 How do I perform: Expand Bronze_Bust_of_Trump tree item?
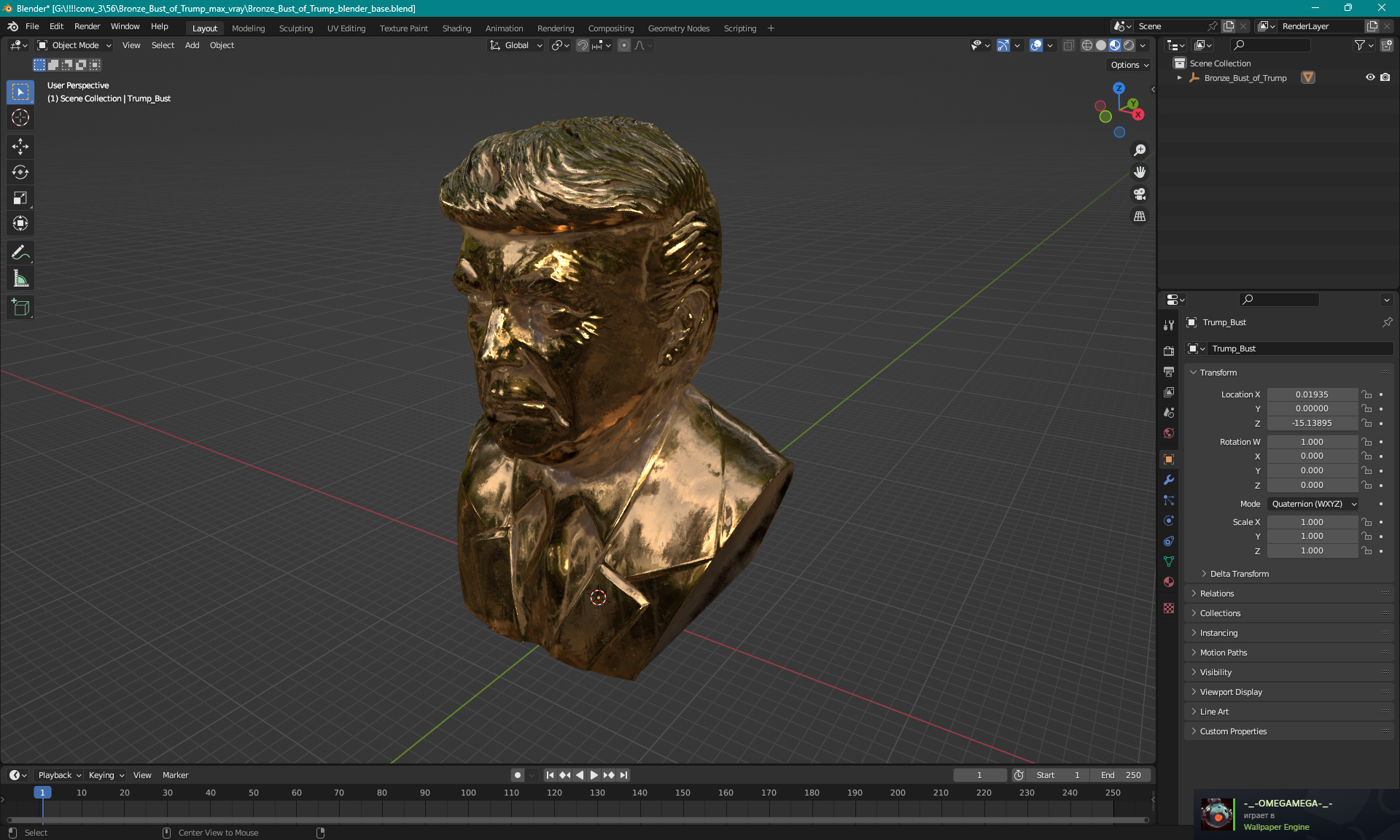(1180, 77)
